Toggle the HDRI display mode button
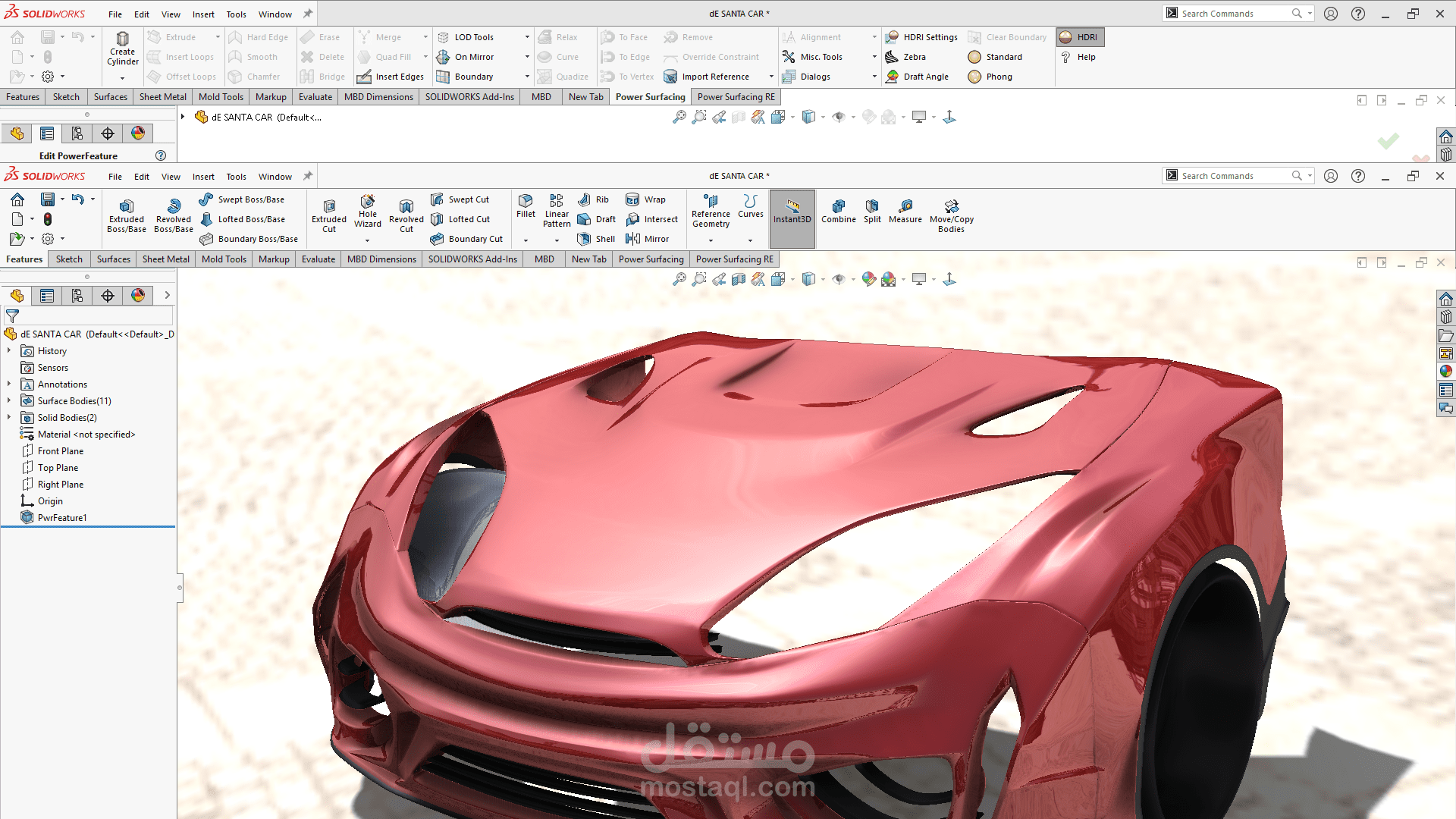Viewport: 1456px width, 819px height. [1080, 37]
